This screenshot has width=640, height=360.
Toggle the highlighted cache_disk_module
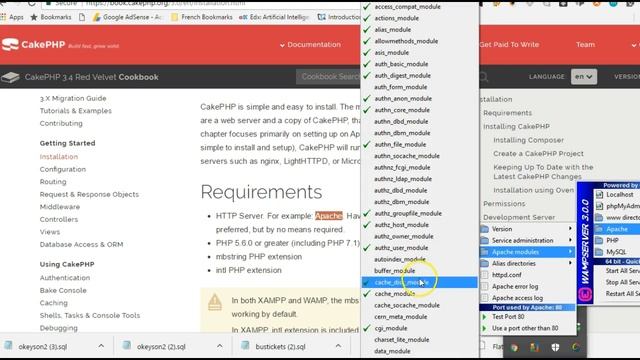[419, 282]
